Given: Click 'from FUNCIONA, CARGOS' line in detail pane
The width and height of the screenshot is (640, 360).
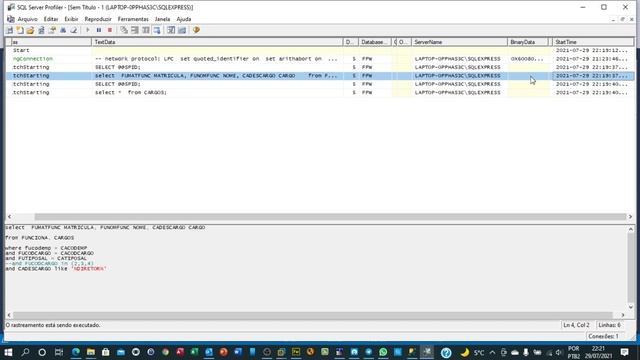Looking at the screenshot, I should click(40, 238).
